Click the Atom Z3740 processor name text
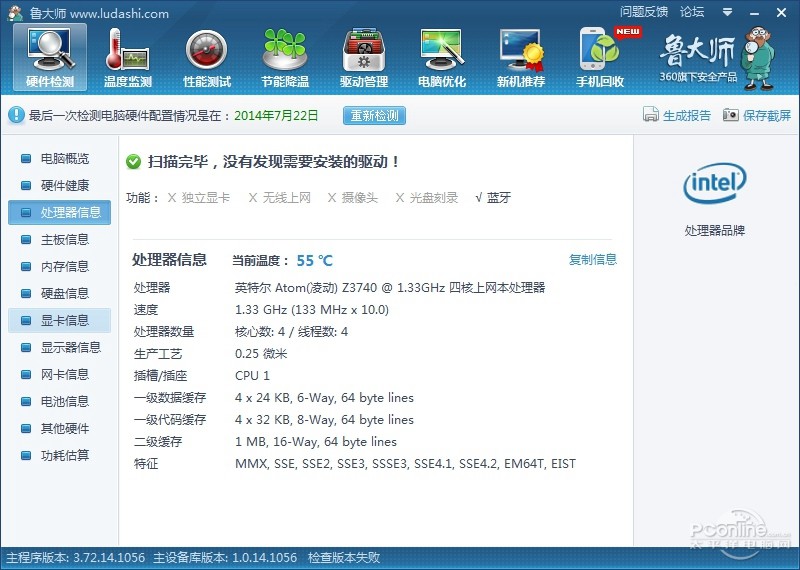800x570 pixels. tap(390, 288)
